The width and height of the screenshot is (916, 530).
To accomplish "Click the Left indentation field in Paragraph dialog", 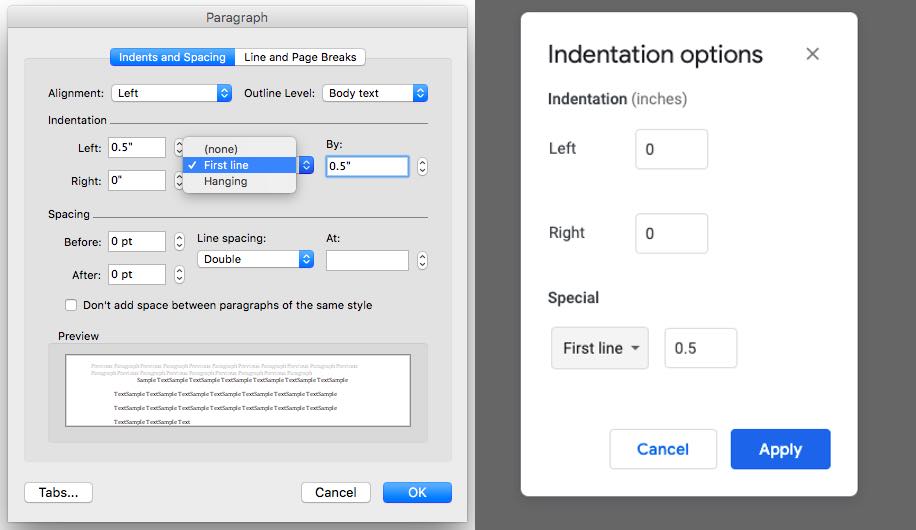I will click(137, 147).
